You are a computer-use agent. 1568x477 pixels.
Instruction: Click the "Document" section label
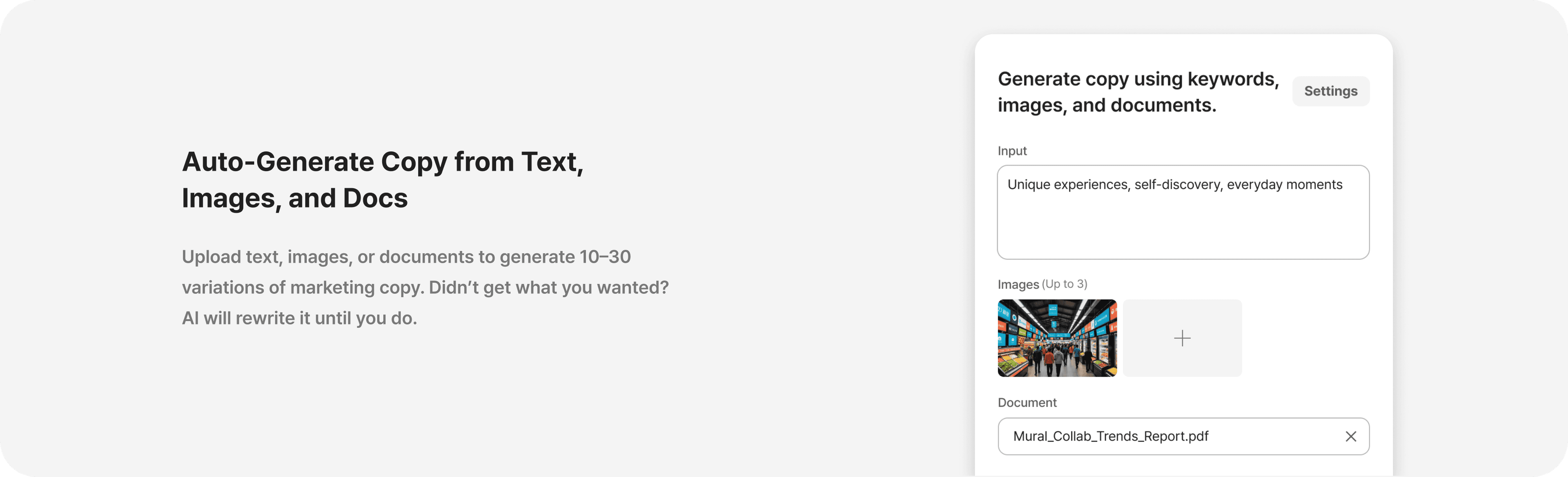[1027, 403]
